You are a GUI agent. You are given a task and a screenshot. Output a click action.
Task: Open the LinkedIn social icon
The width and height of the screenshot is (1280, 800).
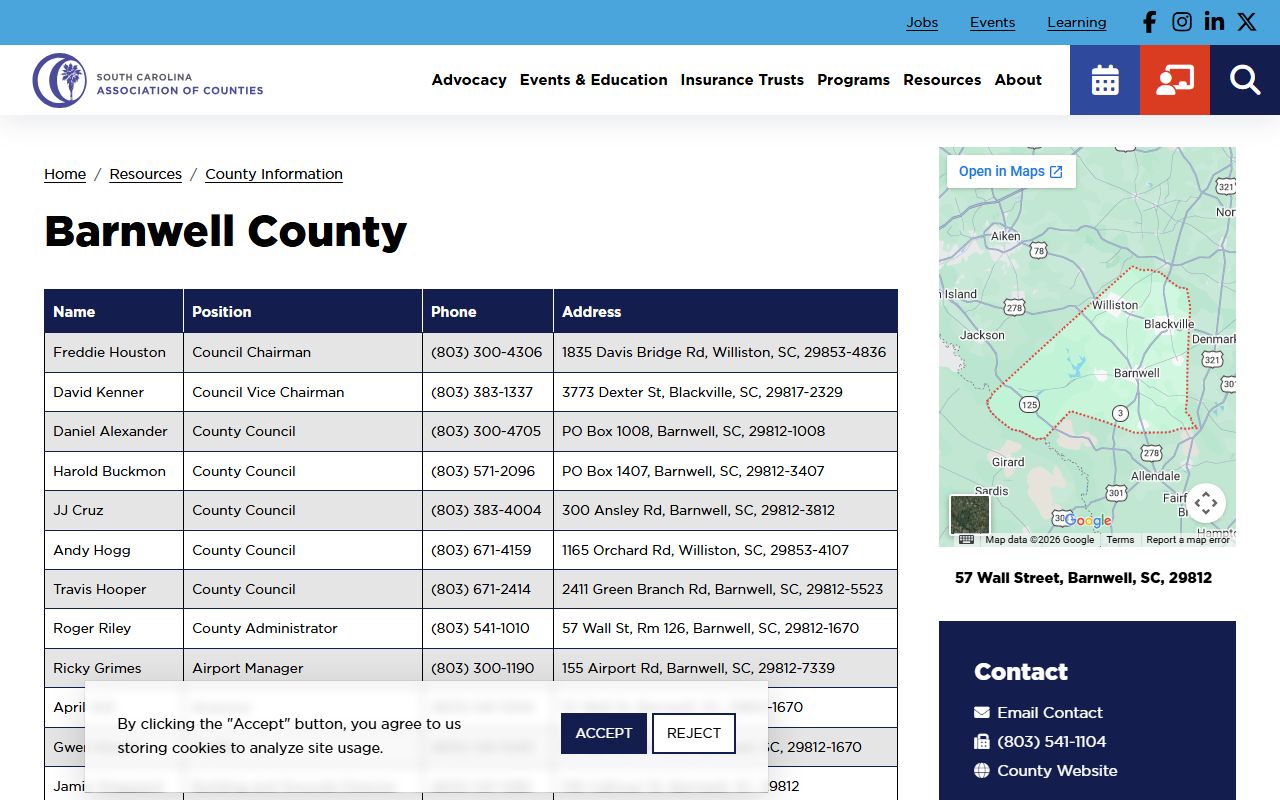[1214, 22]
